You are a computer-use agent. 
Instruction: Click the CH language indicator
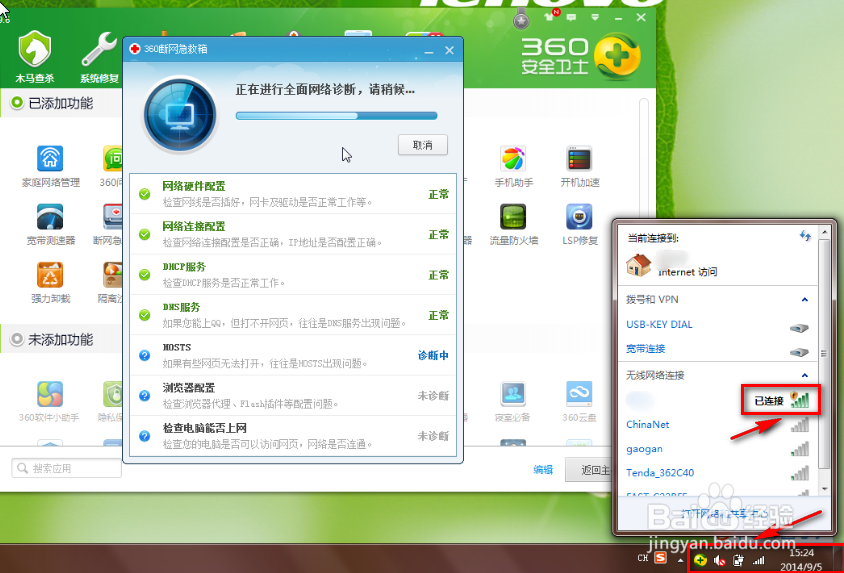pyautogui.click(x=643, y=558)
